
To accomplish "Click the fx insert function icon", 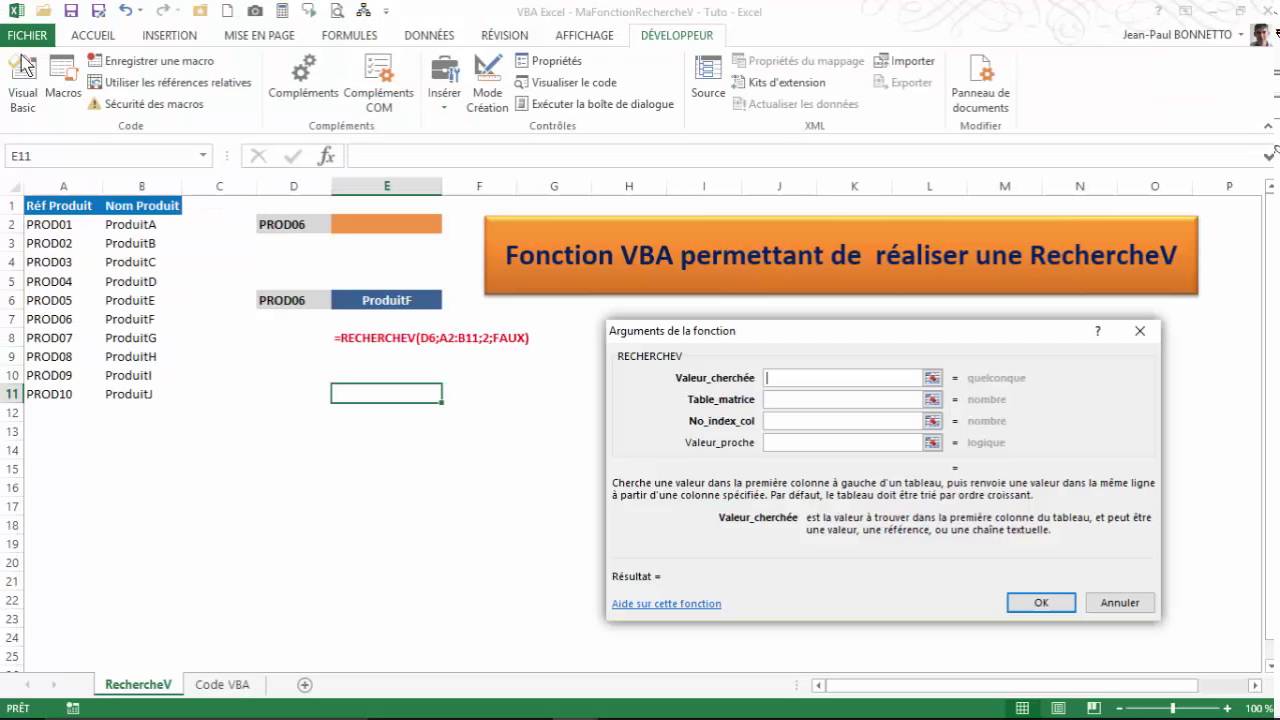I will (x=326, y=156).
